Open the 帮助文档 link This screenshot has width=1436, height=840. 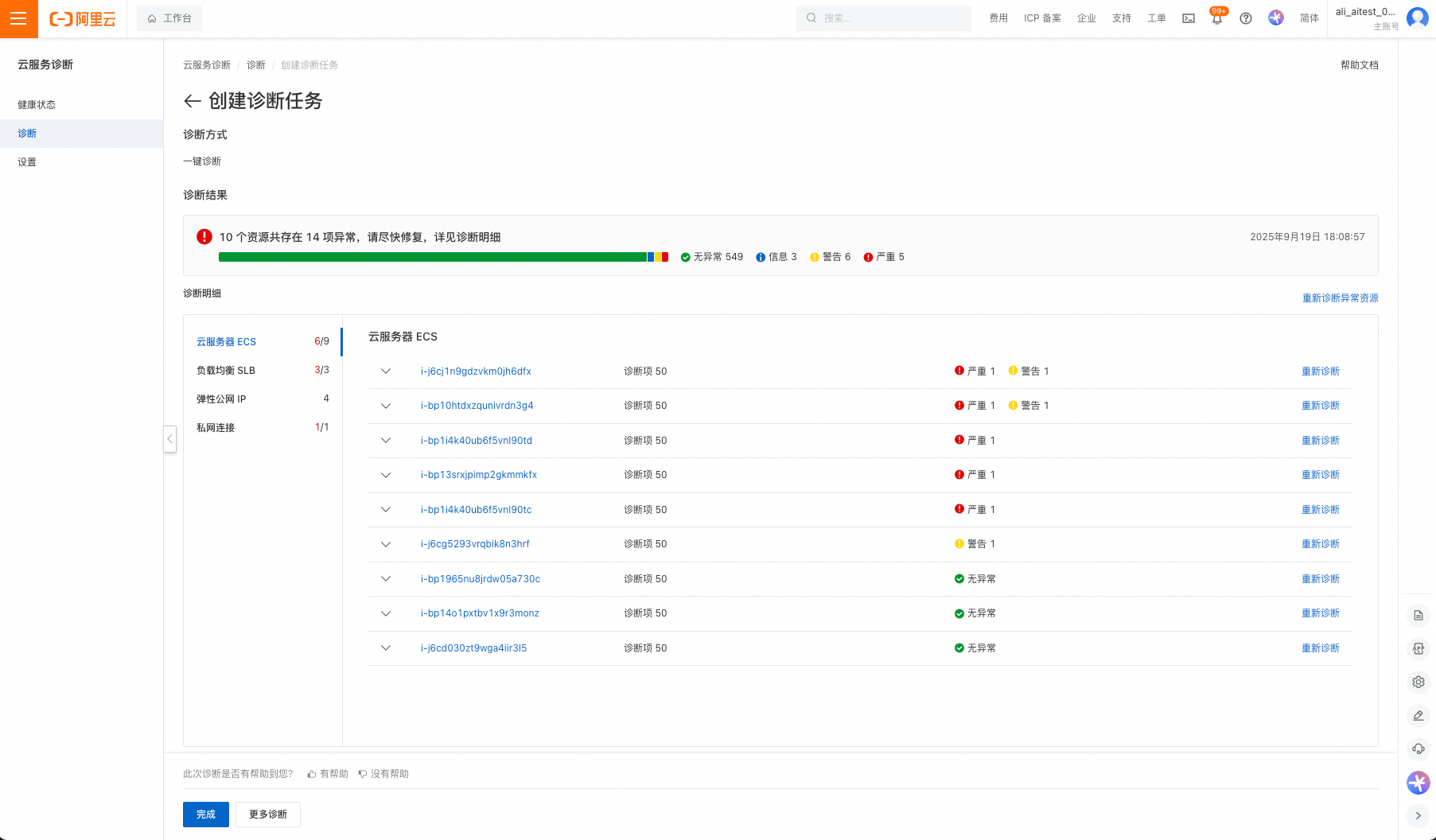[1360, 65]
